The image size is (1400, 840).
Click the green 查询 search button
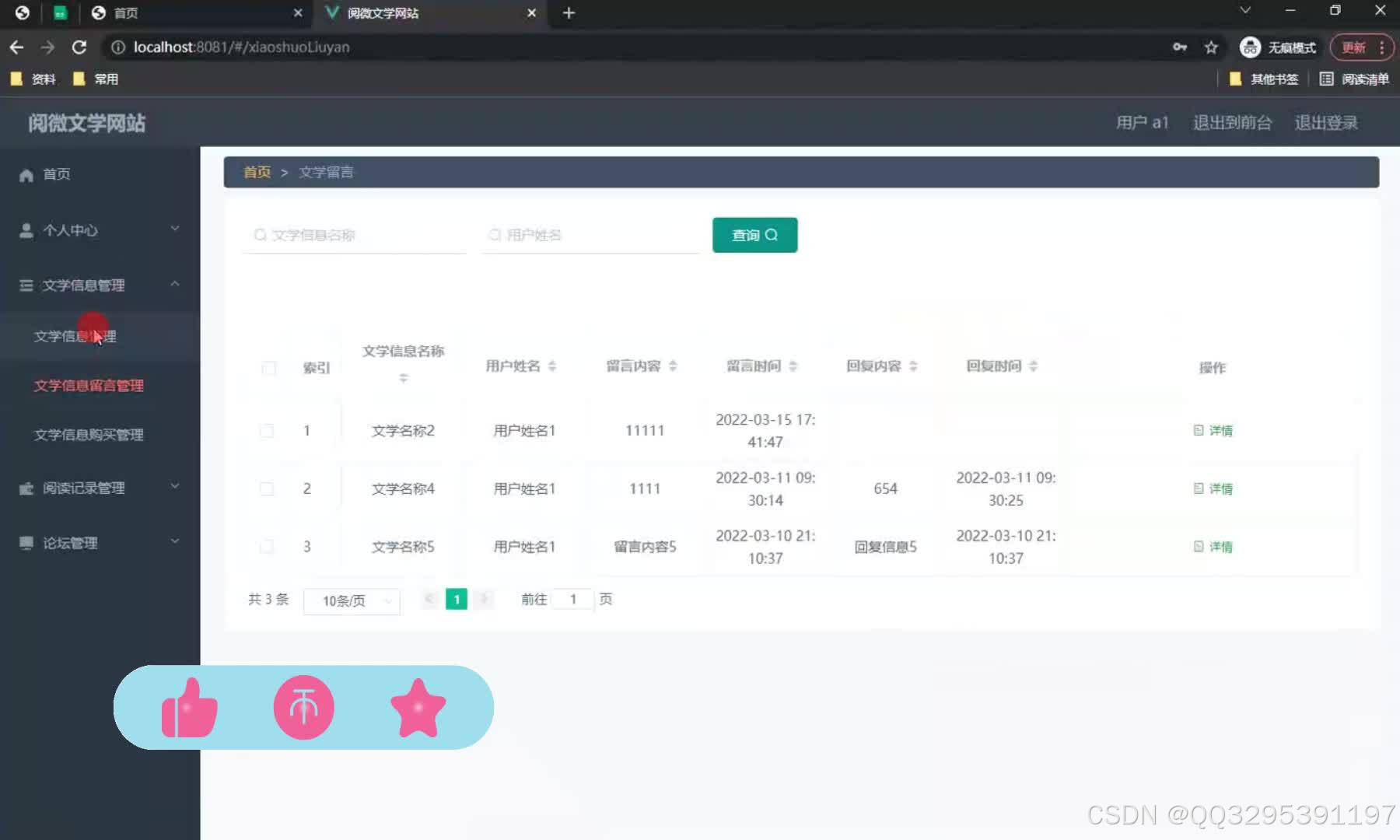pos(754,235)
